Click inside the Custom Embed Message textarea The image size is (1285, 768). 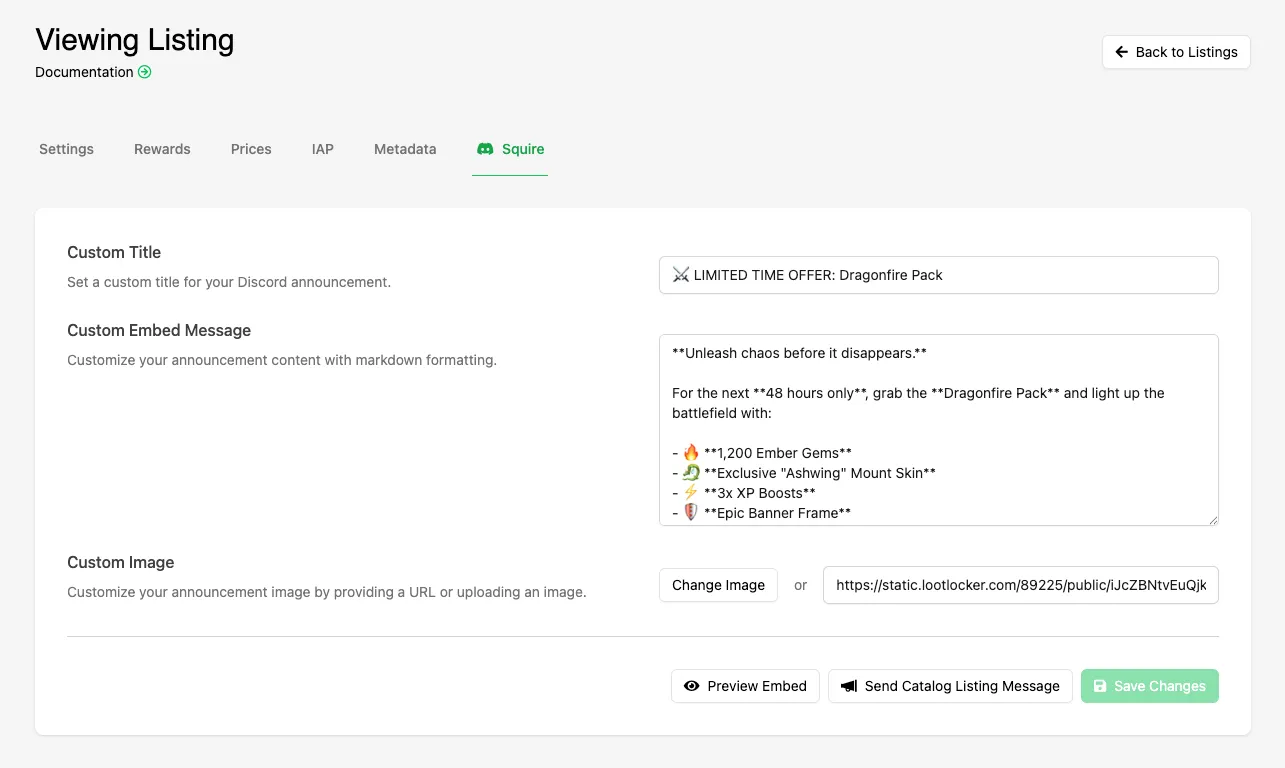coord(939,430)
